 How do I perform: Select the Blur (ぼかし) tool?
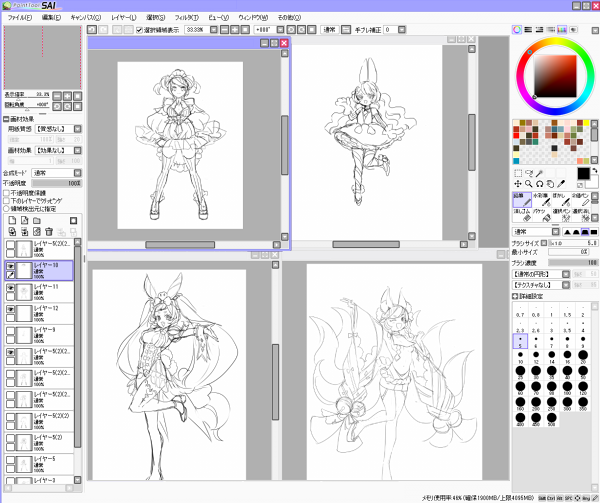click(x=561, y=200)
